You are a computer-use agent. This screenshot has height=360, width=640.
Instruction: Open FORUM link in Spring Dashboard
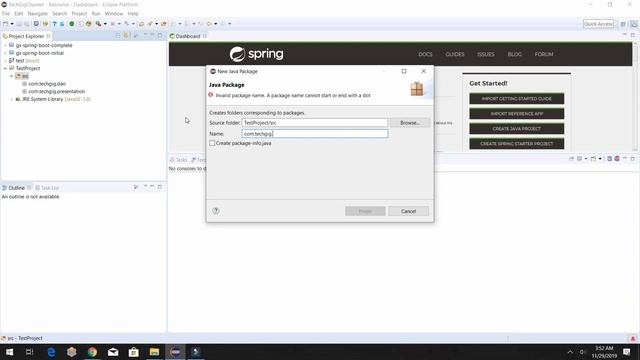(x=544, y=54)
